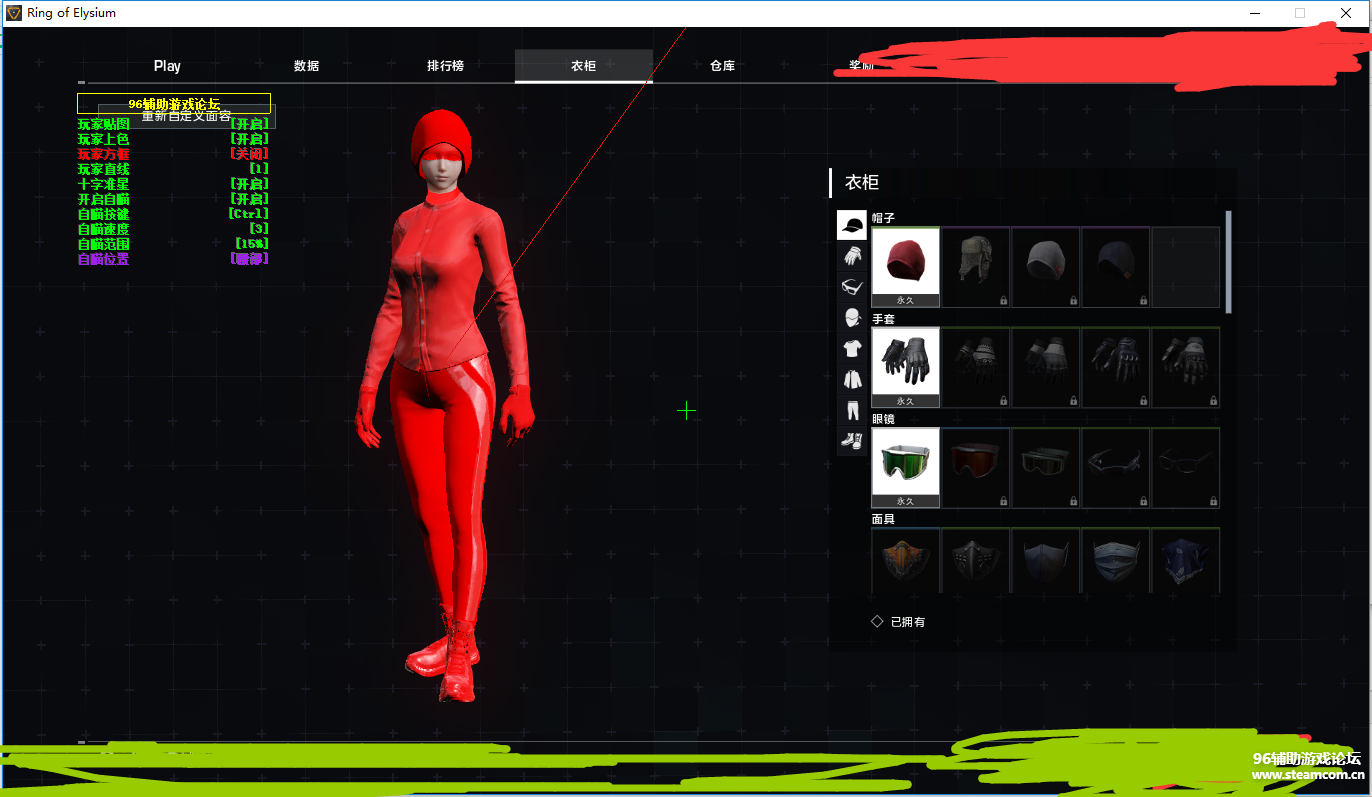The height and width of the screenshot is (797, 1372).
Task: Minimize the Ring of Elysium window
Action: pyautogui.click(x=1255, y=13)
